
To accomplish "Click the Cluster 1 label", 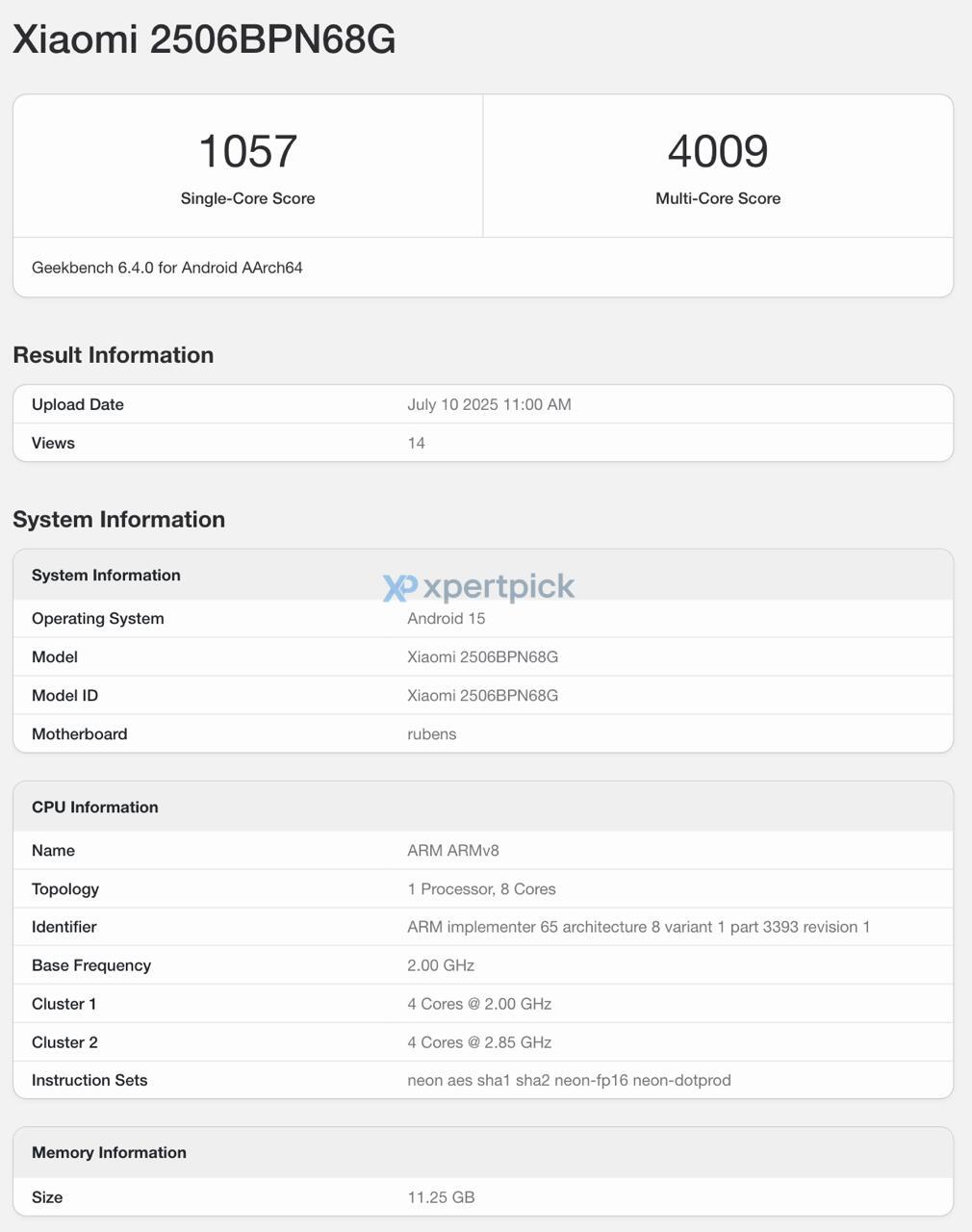I will point(64,1004).
